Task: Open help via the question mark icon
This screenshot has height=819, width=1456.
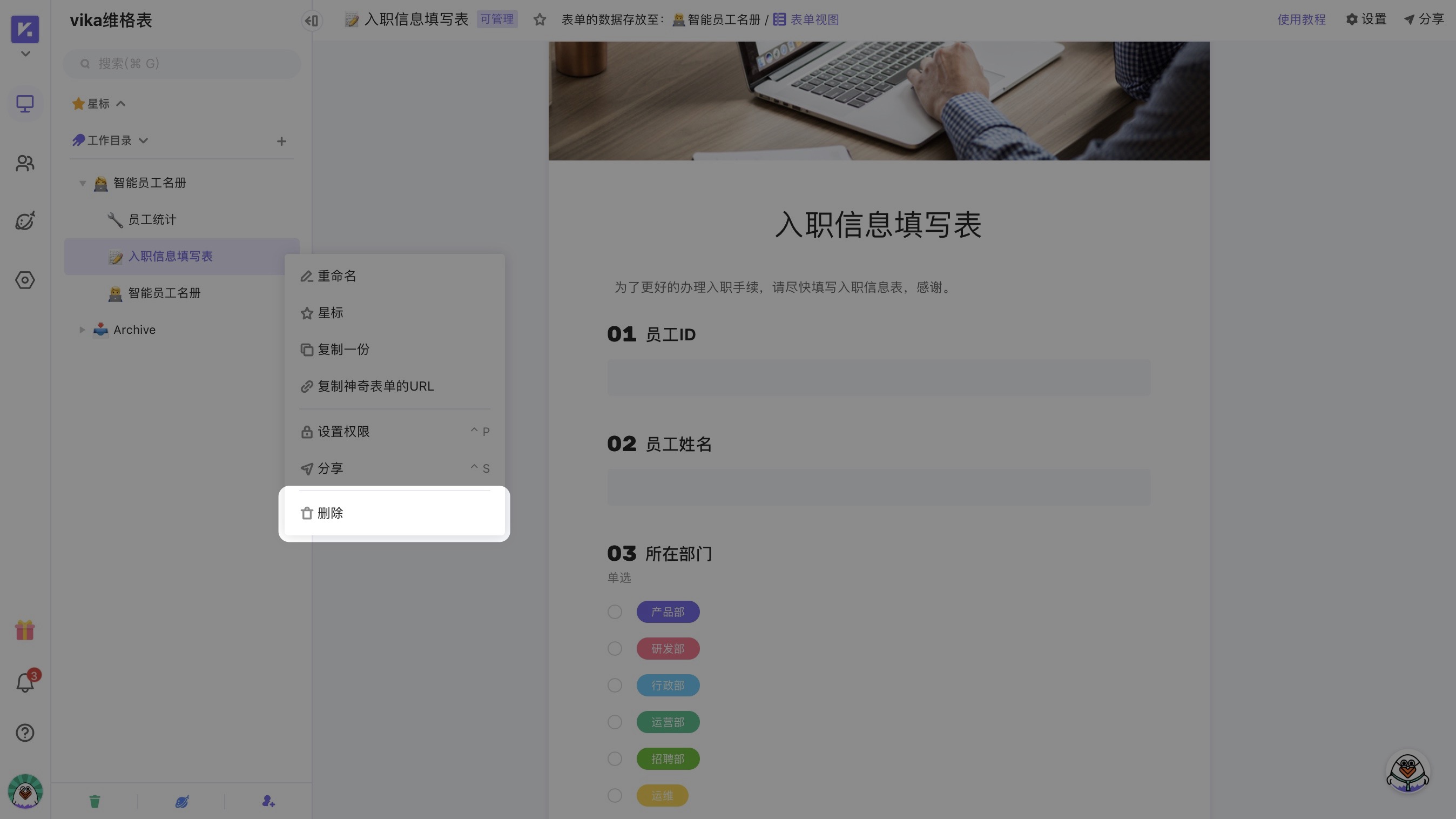Action: click(25, 733)
